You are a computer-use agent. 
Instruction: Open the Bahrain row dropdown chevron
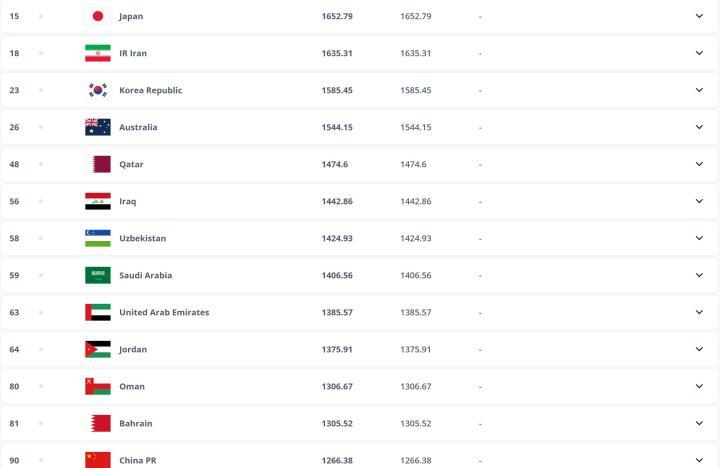pos(699,423)
